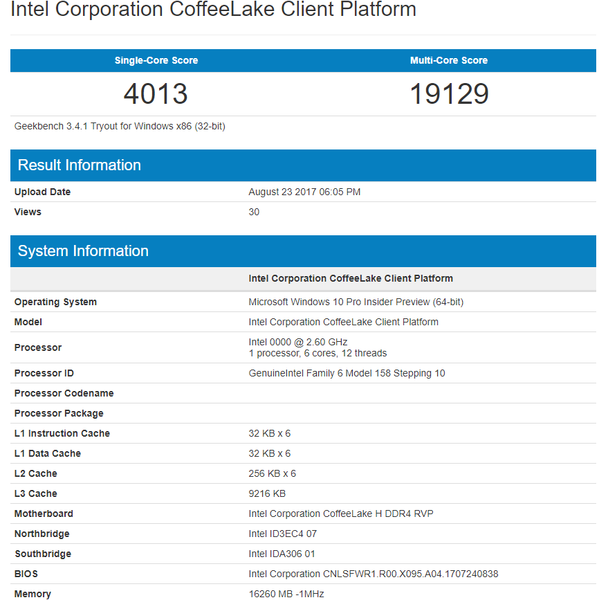Image resolution: width=599 pixels, height=600 pixels.
Task: Click the Views label
Action: click(28, 212)
